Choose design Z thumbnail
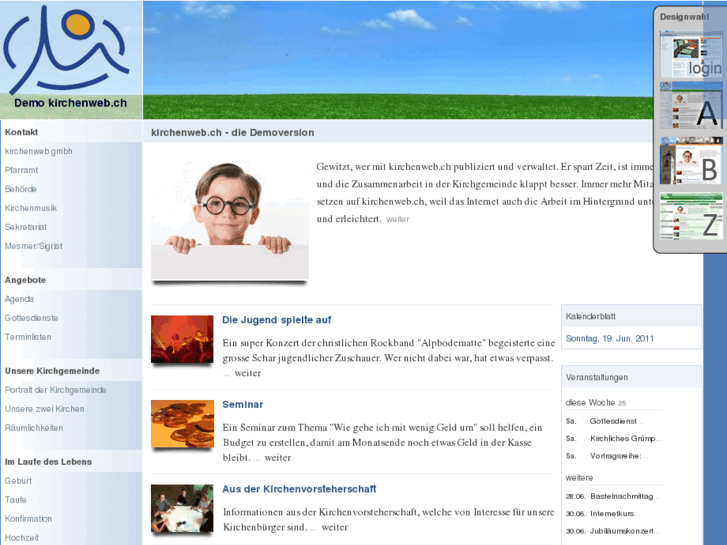 point(691,216)
